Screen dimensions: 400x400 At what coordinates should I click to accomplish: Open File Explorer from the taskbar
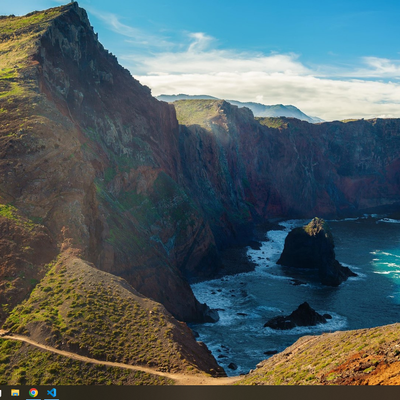15,393
